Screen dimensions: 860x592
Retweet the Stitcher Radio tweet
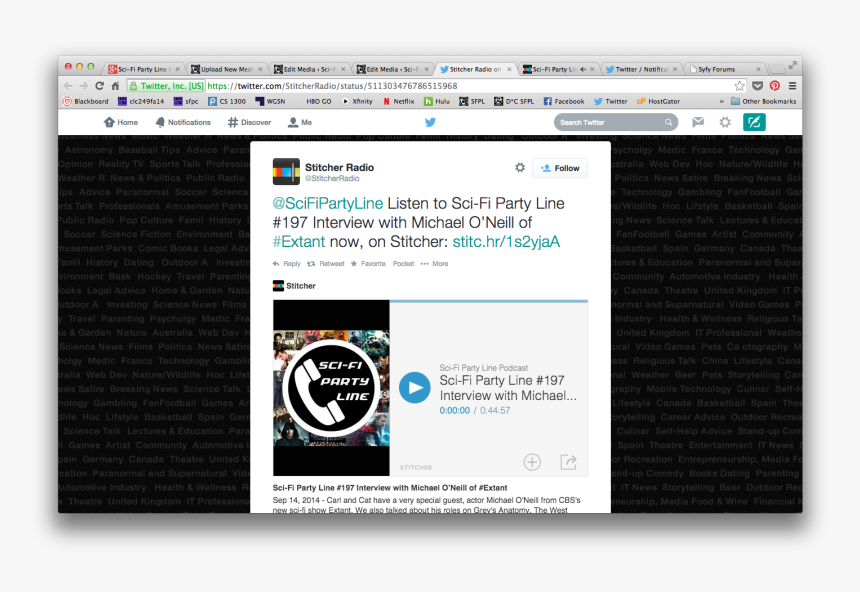tap(326, 264)
